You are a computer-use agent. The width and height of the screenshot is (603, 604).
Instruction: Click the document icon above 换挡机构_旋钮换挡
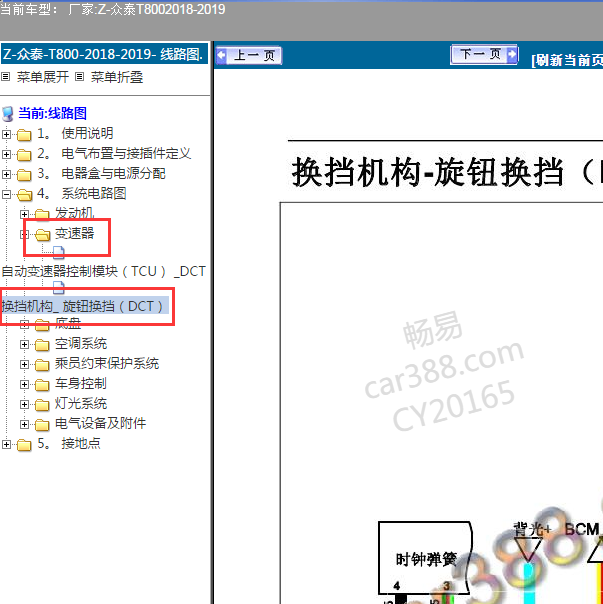point(59,287)
